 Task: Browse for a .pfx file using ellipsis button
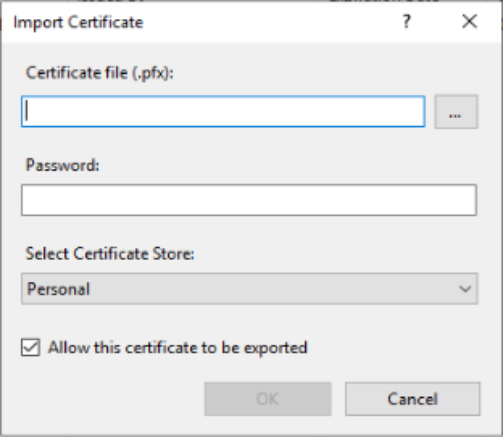(x=456, y=112)
